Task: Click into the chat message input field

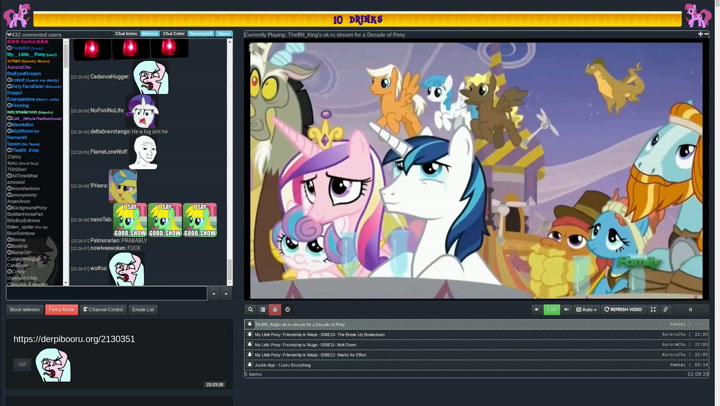Action: pos(107,294)
